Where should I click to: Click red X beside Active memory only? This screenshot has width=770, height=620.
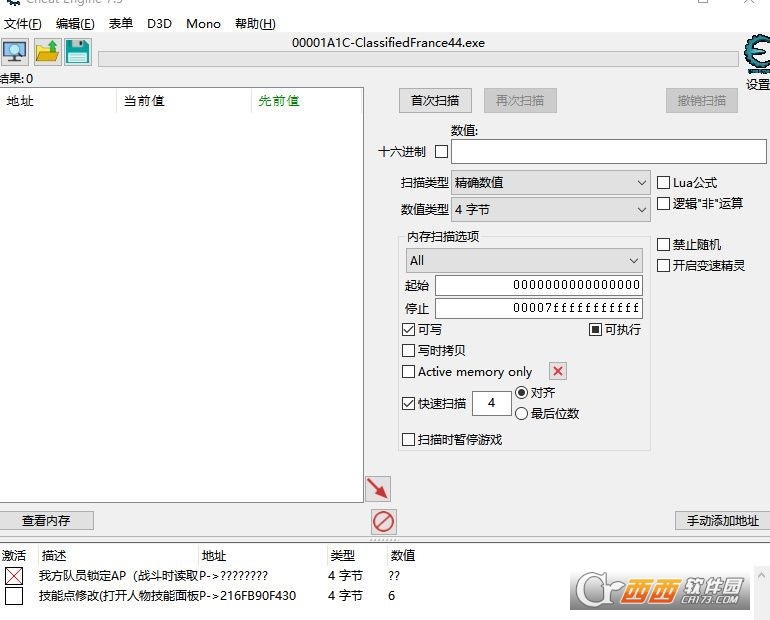click(x=558, y=371)
